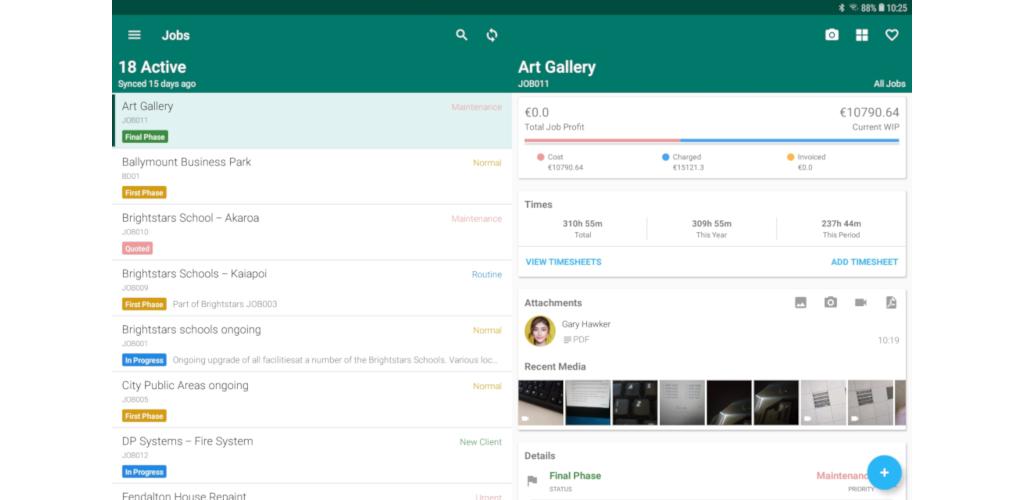Image resolution: width=1024 pixels, height=500 pixels.
Task: Tap the 10:25 clock in status bar
Action: click(897, 8)
